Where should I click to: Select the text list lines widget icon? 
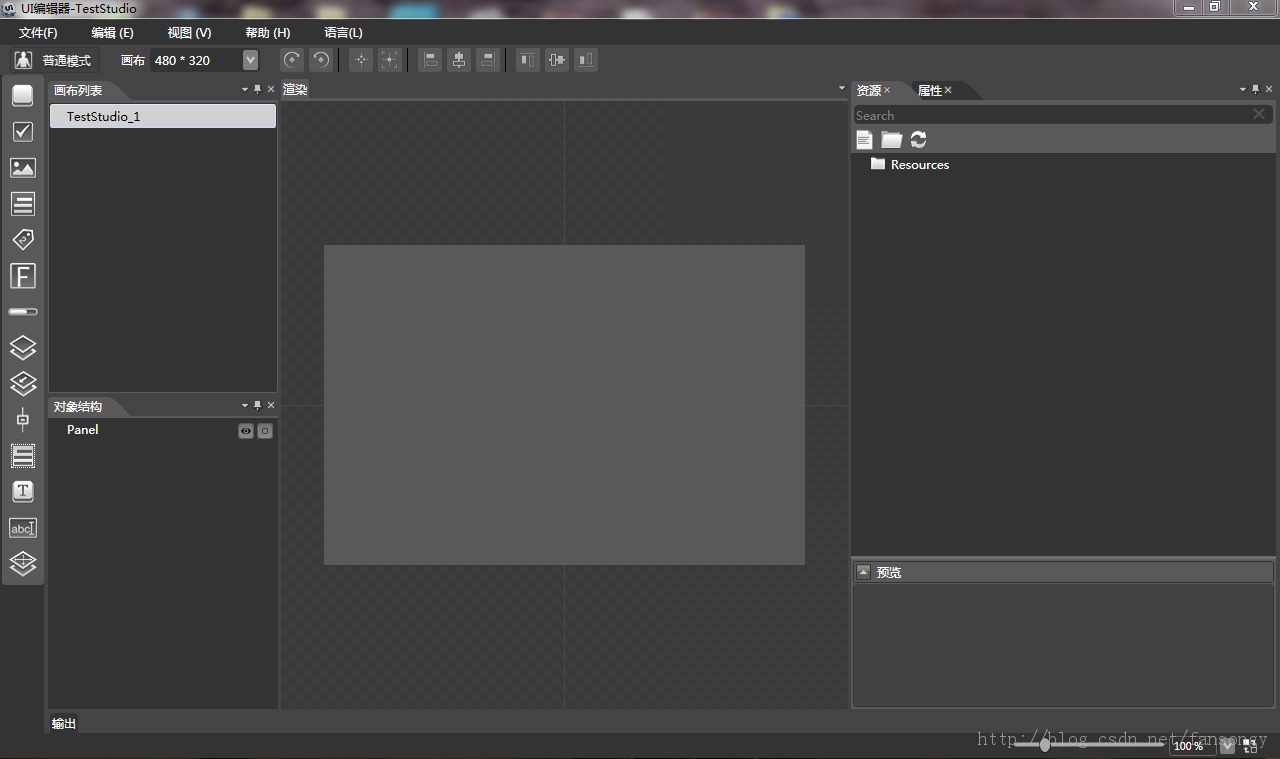(22, 204)
